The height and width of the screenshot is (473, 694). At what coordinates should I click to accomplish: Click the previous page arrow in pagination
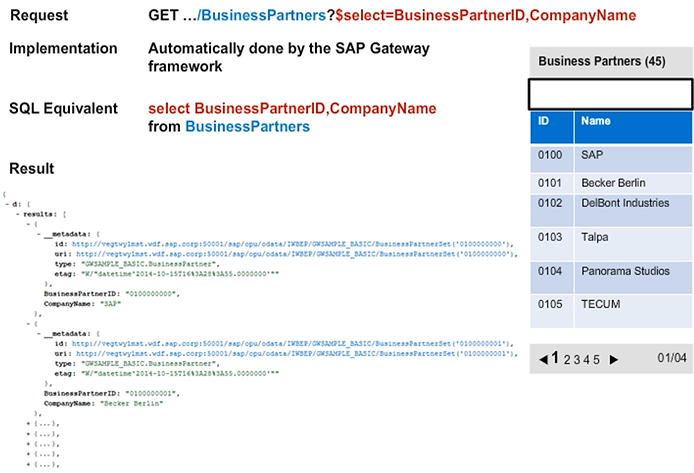pyautogui.click(x=543, y=359)
